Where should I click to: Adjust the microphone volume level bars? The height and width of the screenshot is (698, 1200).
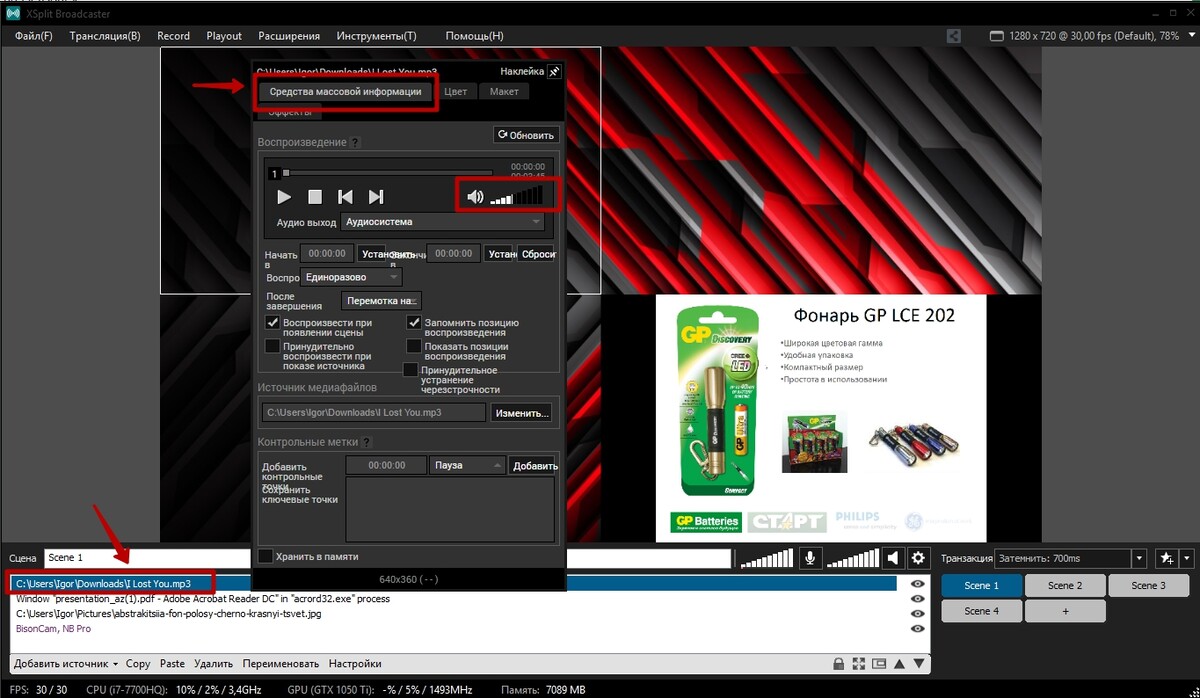pos(766,558)
